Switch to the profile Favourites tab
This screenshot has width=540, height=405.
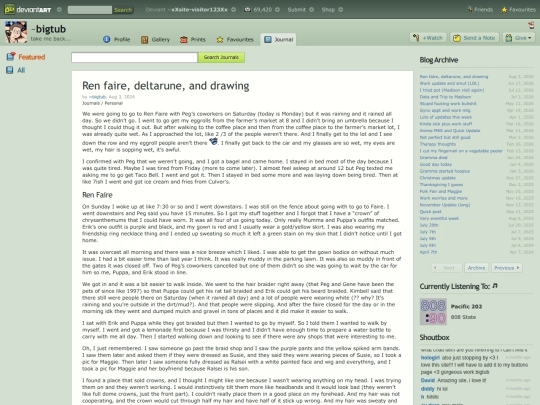coord(235,39)
